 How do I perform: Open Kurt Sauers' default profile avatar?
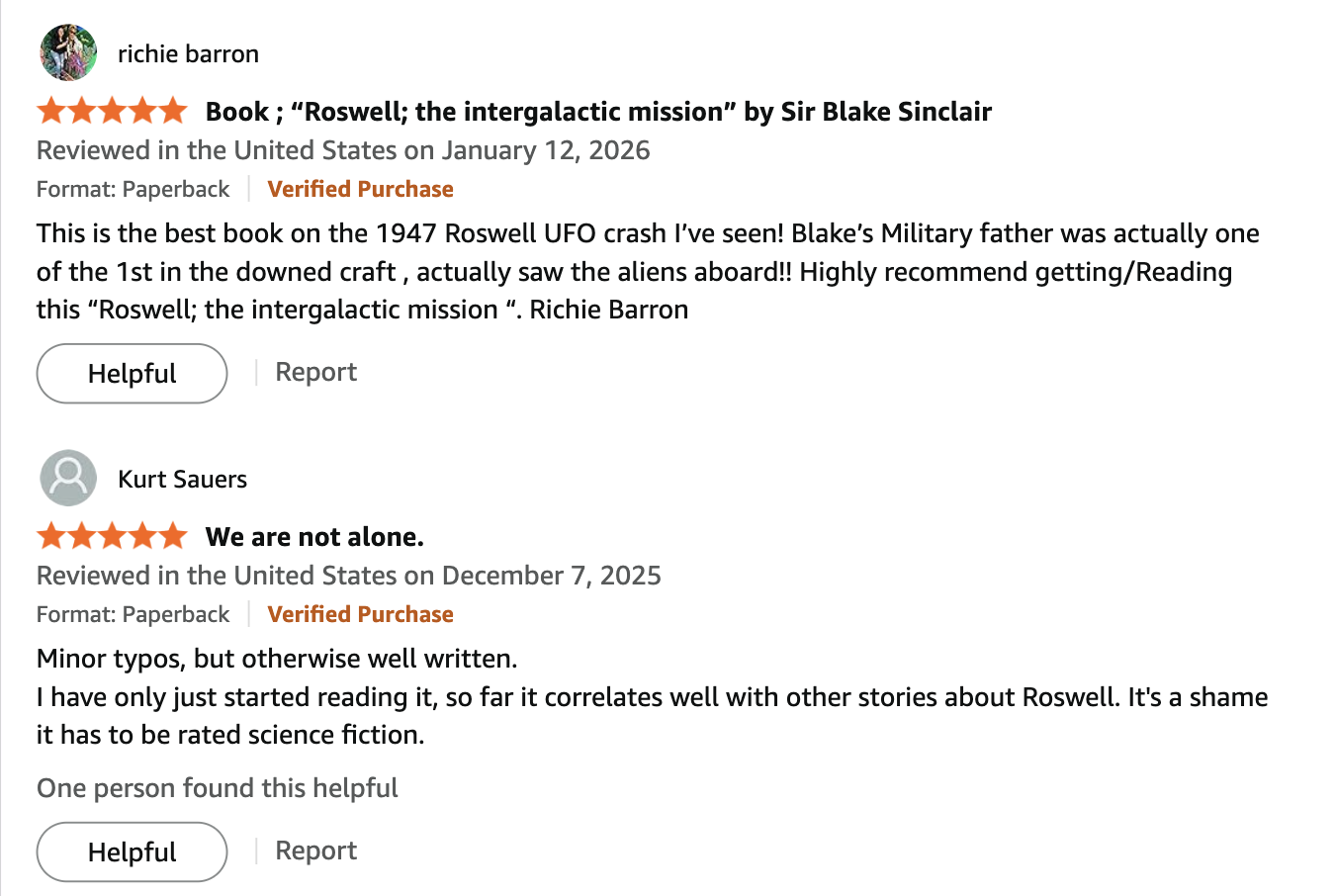click(x=68, y=479)
